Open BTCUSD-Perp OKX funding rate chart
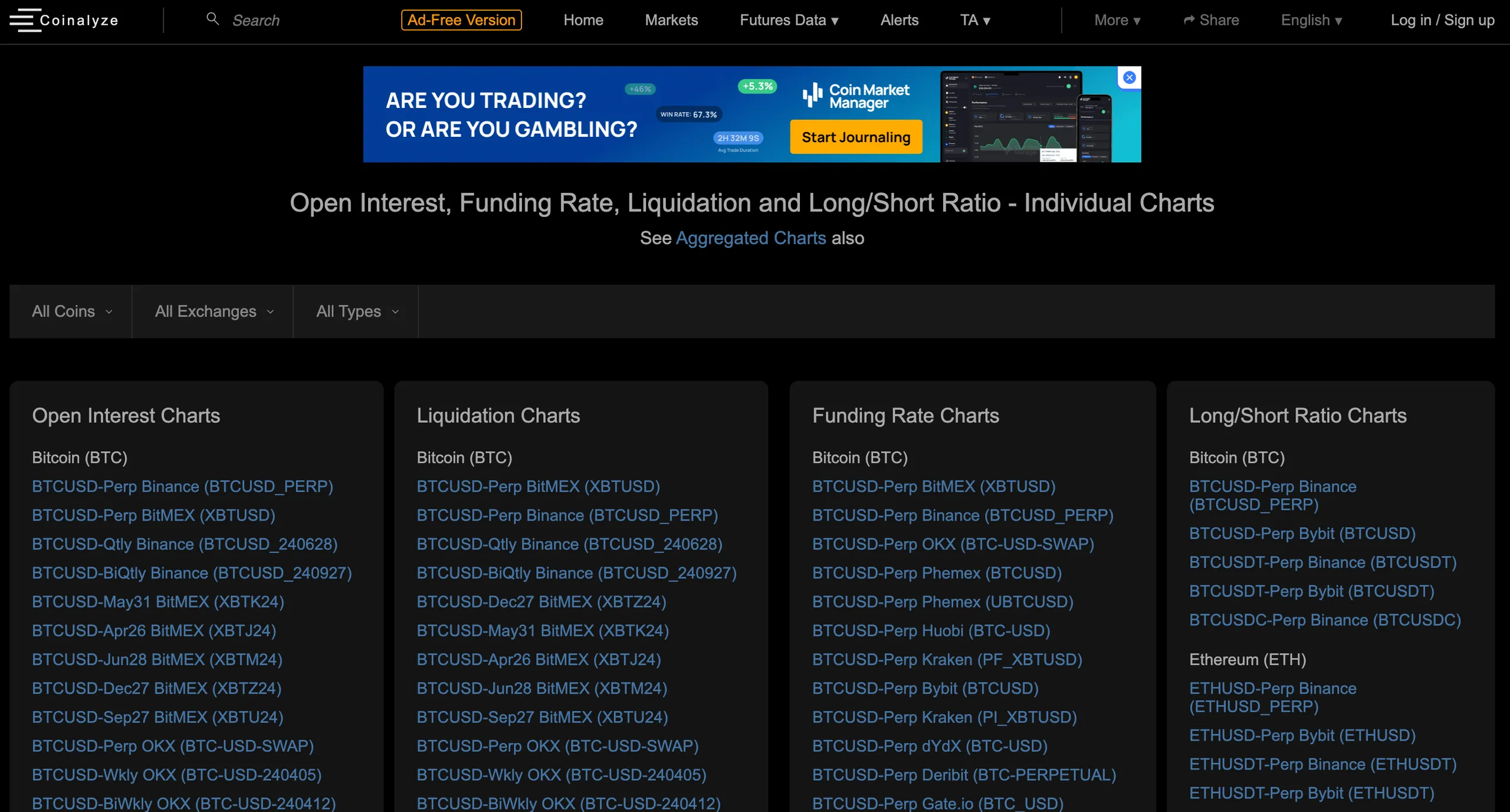Screen dimensions: 1510x812 coord(953,544)
